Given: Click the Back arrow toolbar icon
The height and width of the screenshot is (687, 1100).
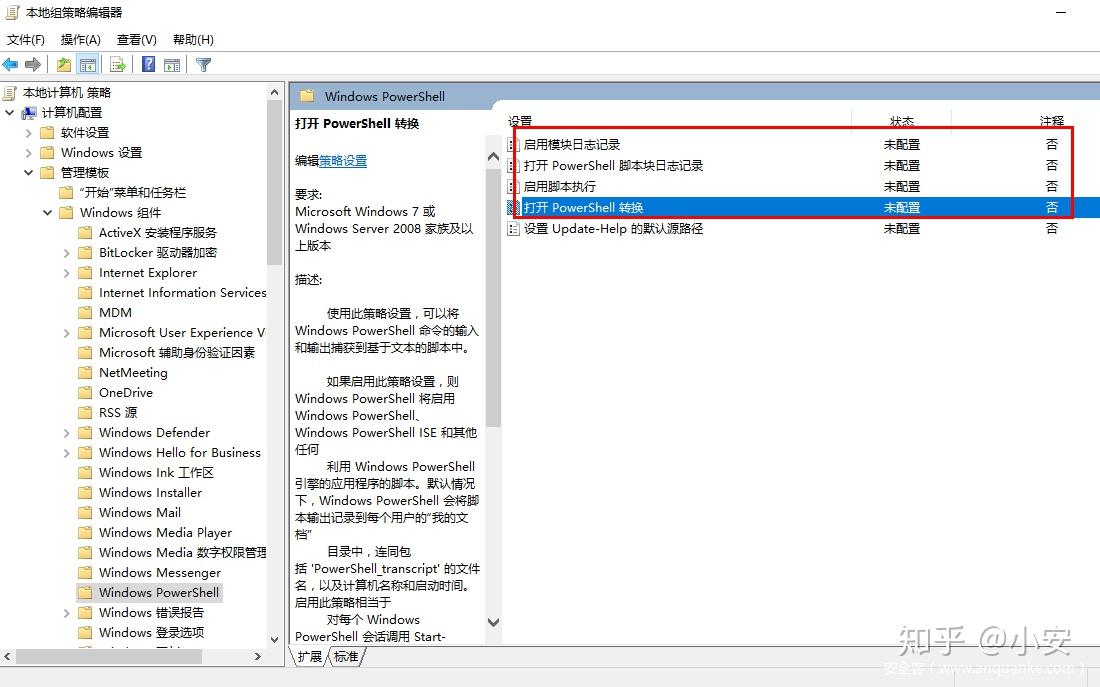Looking at the screenshot, I should pos(11,65).
